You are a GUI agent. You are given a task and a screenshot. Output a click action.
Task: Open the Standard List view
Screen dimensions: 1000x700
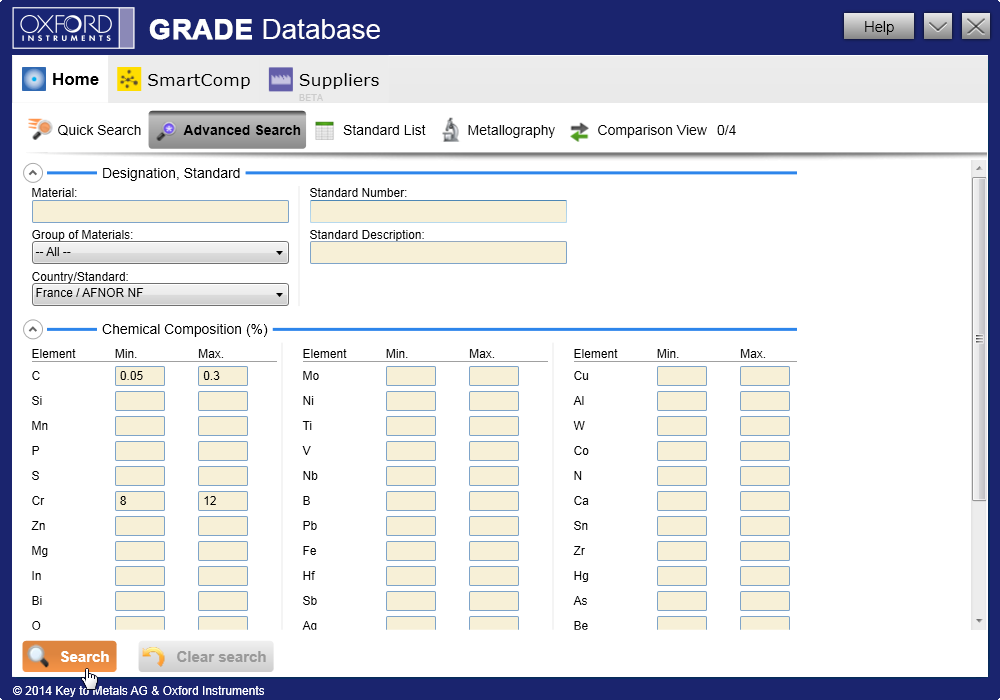371,130
